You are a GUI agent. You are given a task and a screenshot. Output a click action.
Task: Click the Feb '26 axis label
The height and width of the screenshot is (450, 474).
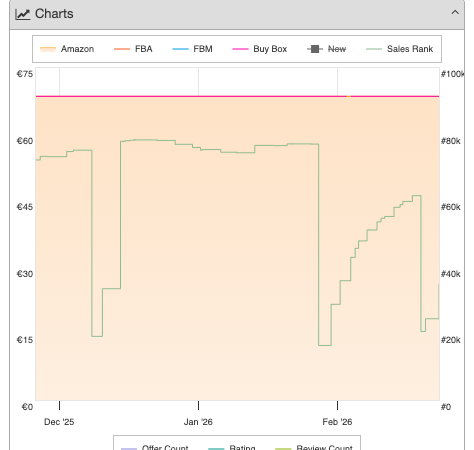[x=337, y=422]
